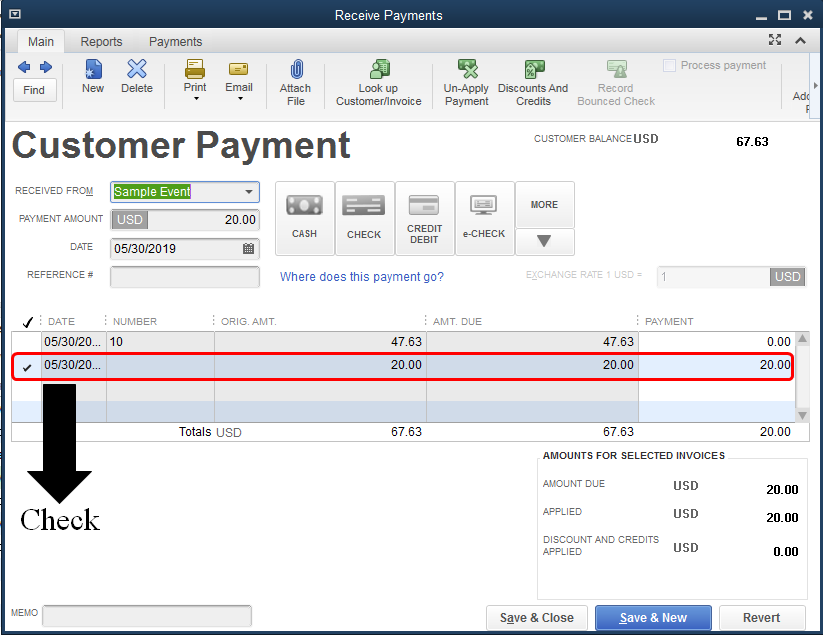Select CHECK payment method
Image resolution: width=823 pixels, height=635 pixels.
click(x=364, y=218)
